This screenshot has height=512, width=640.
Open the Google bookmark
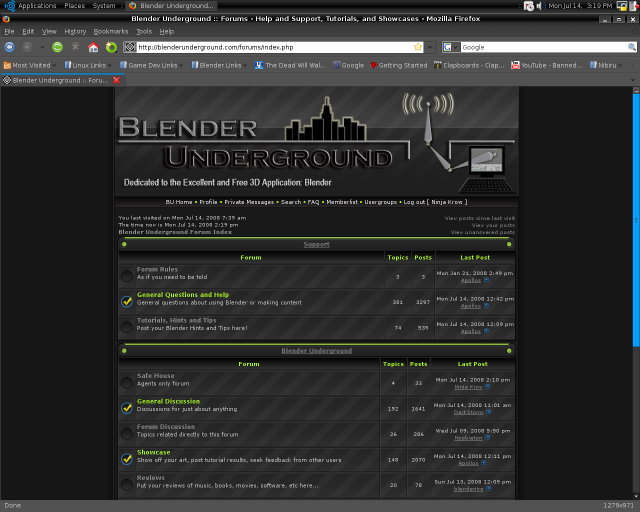[x=349, y=65]
